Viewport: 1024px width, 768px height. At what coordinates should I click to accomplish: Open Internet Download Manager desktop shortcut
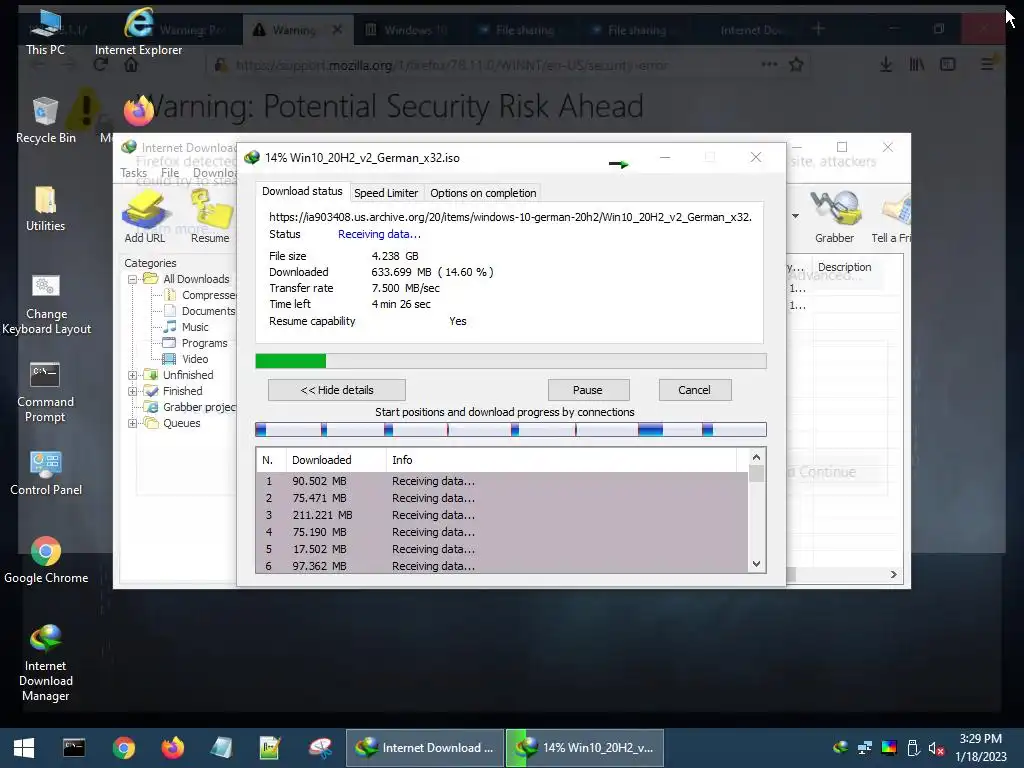pos(45,663)
